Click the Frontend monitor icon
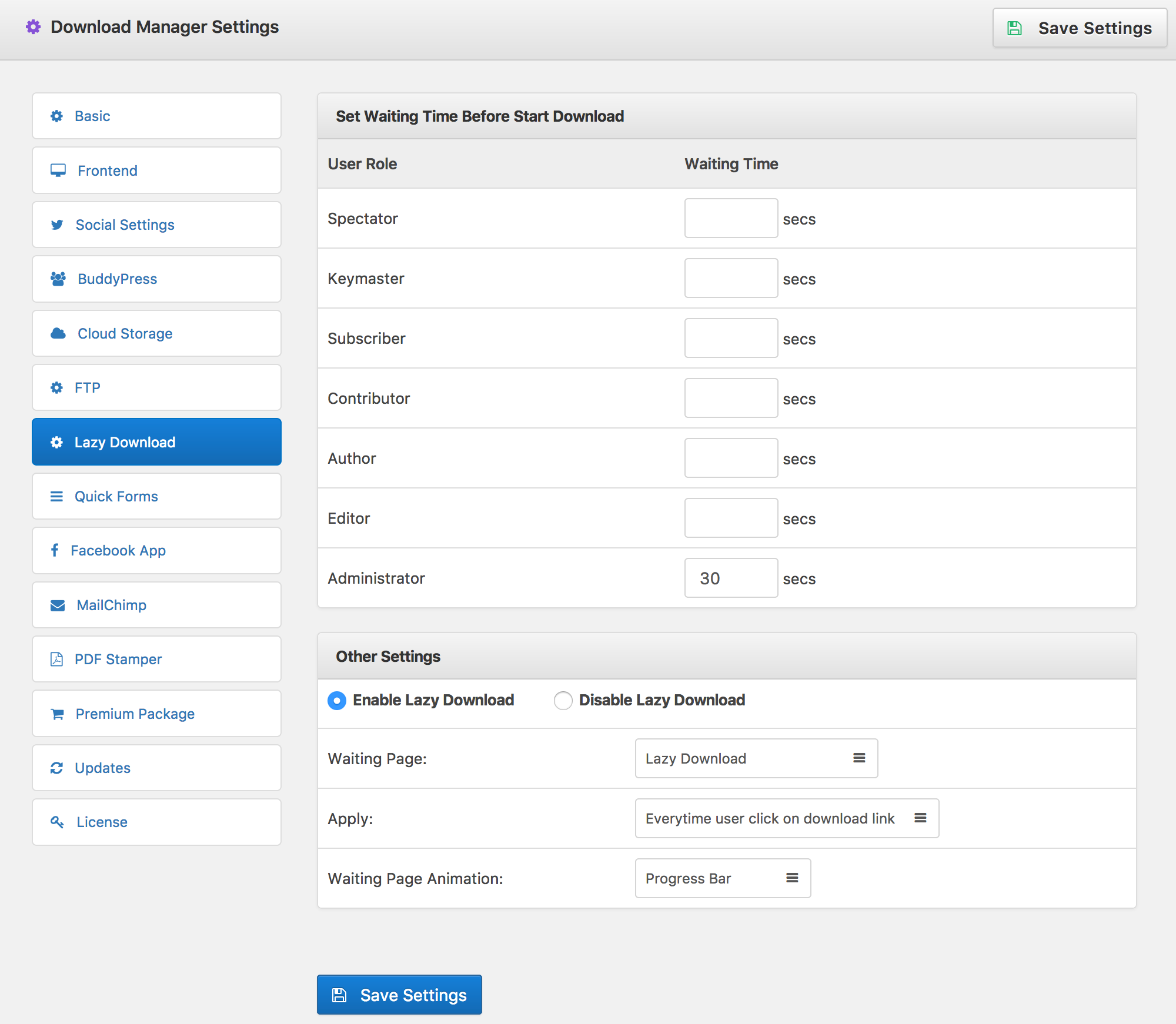 coord(56,170)
